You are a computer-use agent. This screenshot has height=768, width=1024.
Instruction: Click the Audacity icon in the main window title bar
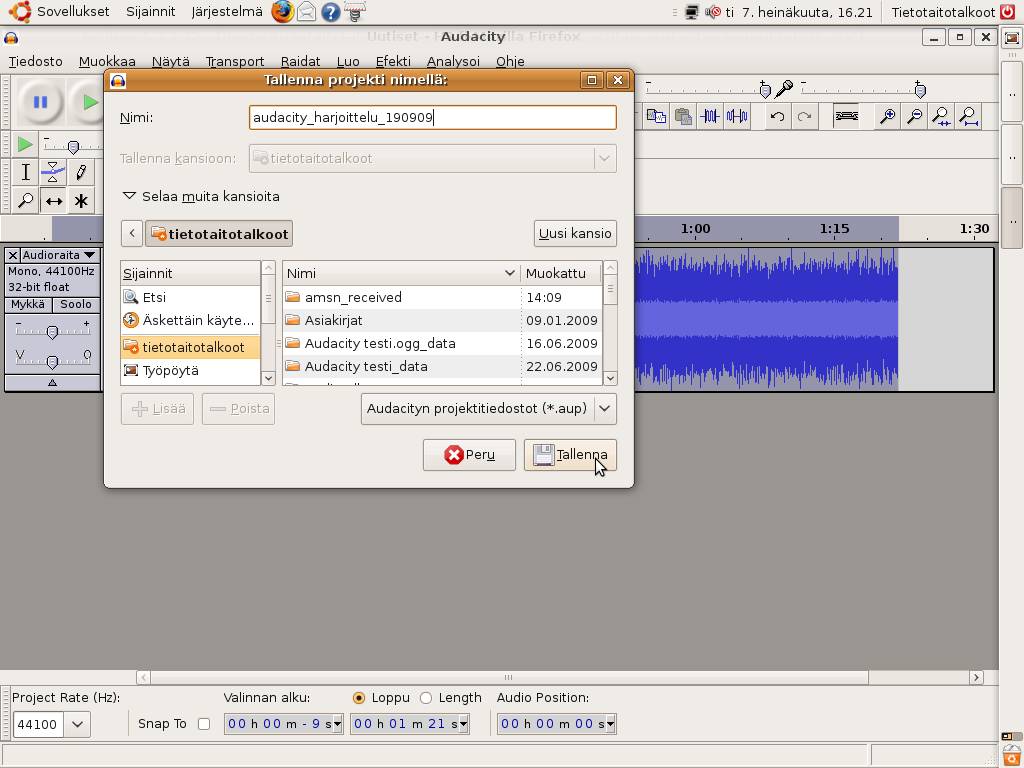coord(11,38)
